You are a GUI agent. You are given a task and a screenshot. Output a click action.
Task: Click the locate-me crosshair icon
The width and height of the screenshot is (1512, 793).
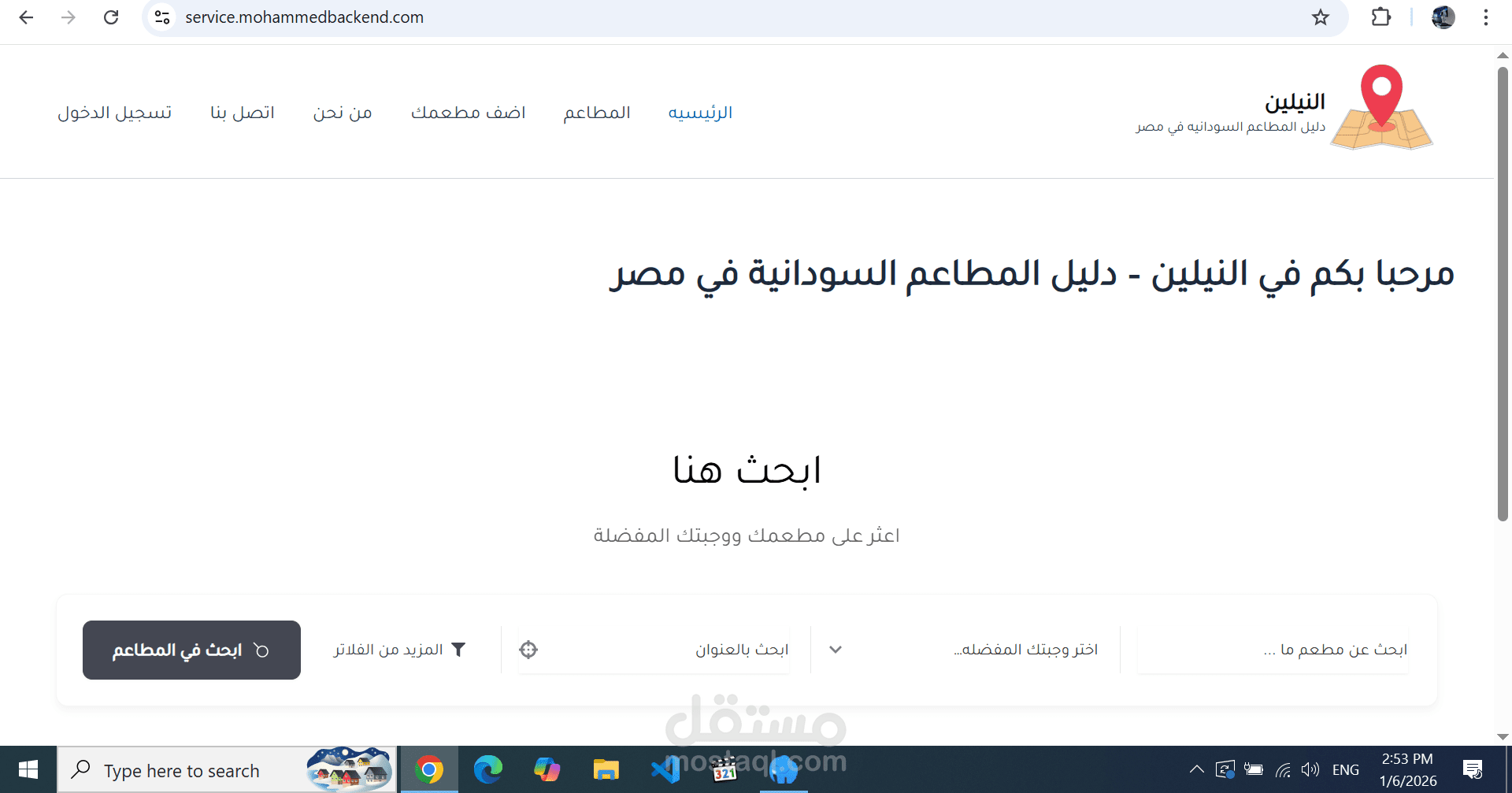coord(528,650)
